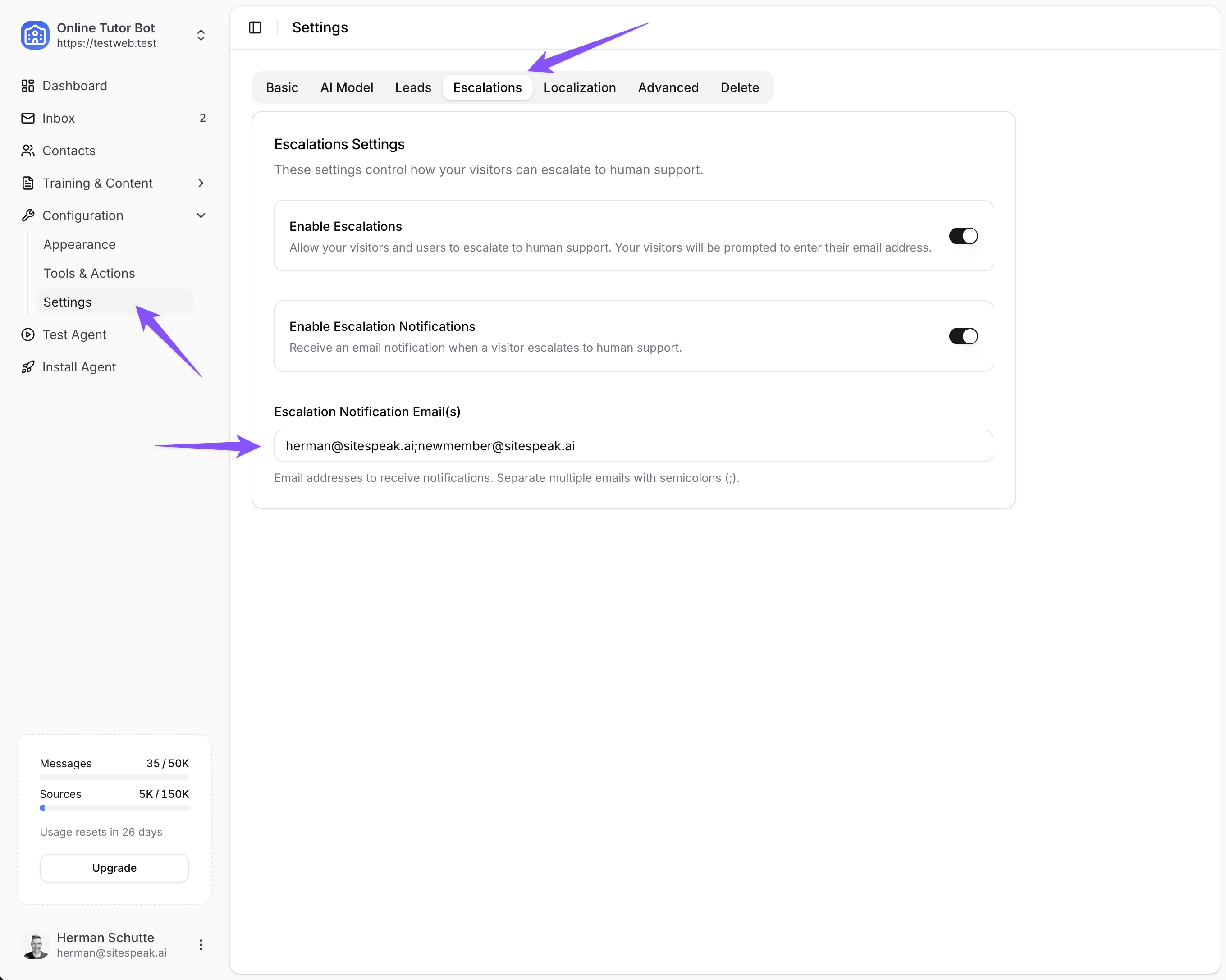Open user menu three-dot icon
This screenshot has width=1226, height=980.
(201, 945)
